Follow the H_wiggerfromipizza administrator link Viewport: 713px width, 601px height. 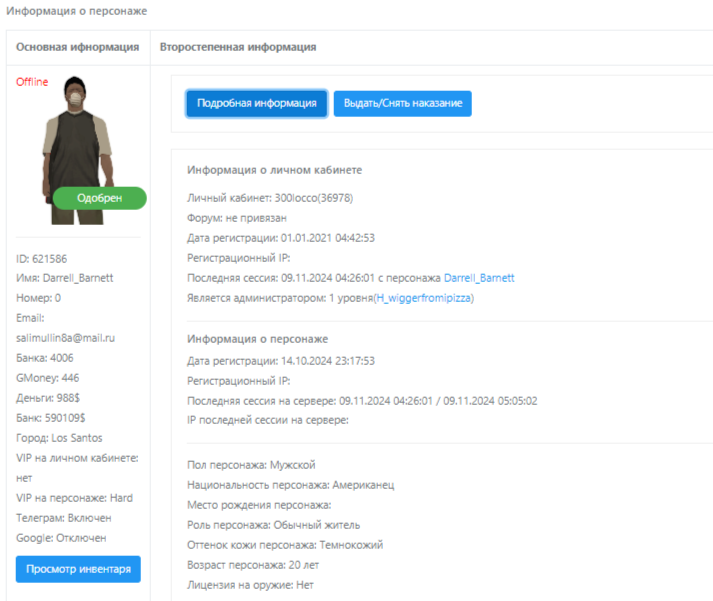423,298
